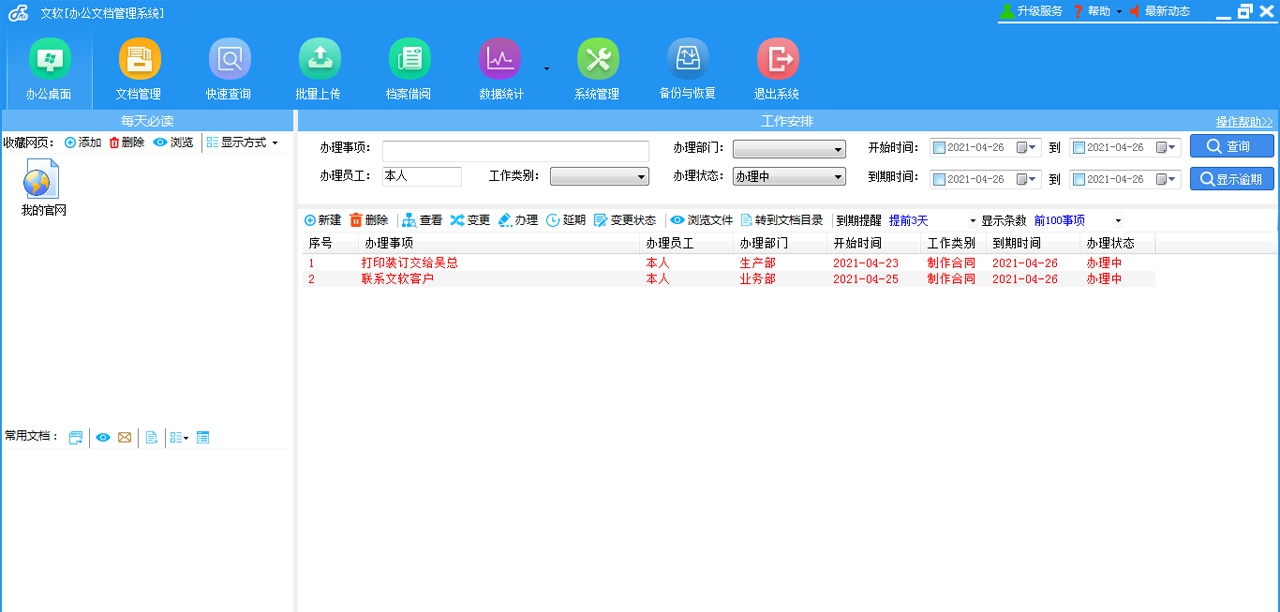The width and height of the screenshot is (1280, 612).
Task: Click the 查询 button
Action: click(1231, 146)
